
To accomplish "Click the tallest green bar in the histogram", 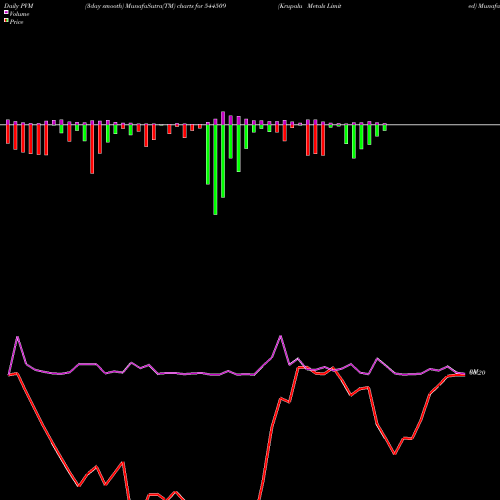I will [215, 170].
